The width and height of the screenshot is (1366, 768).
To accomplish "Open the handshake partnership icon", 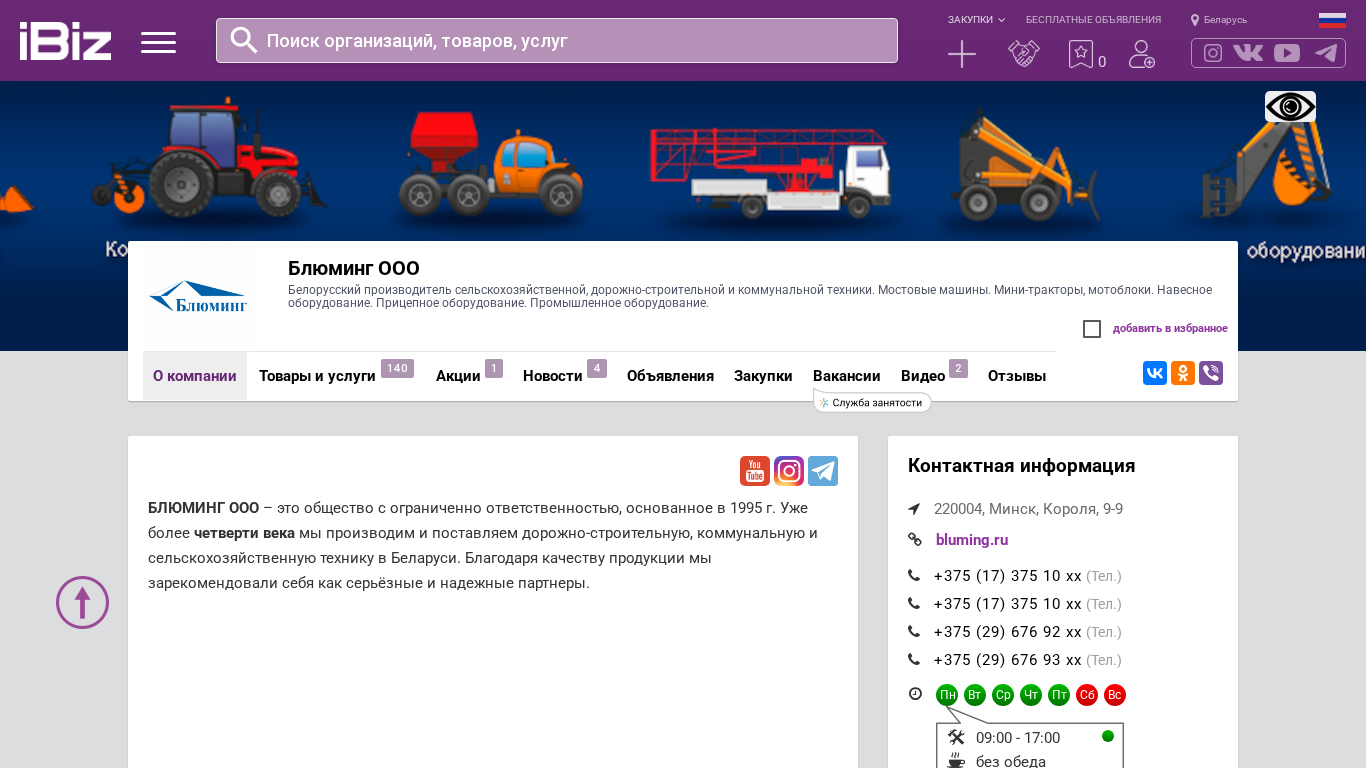I will 1024,54.
